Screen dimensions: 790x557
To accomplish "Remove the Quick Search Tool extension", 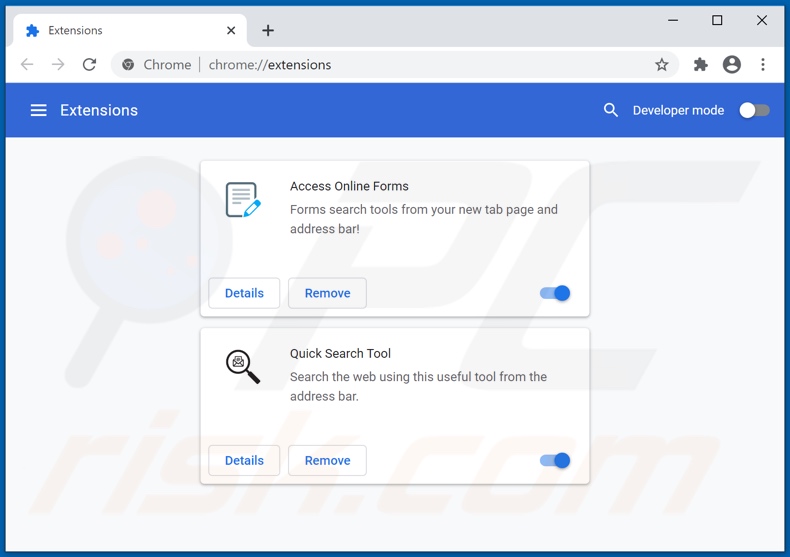I will (327, 460).
